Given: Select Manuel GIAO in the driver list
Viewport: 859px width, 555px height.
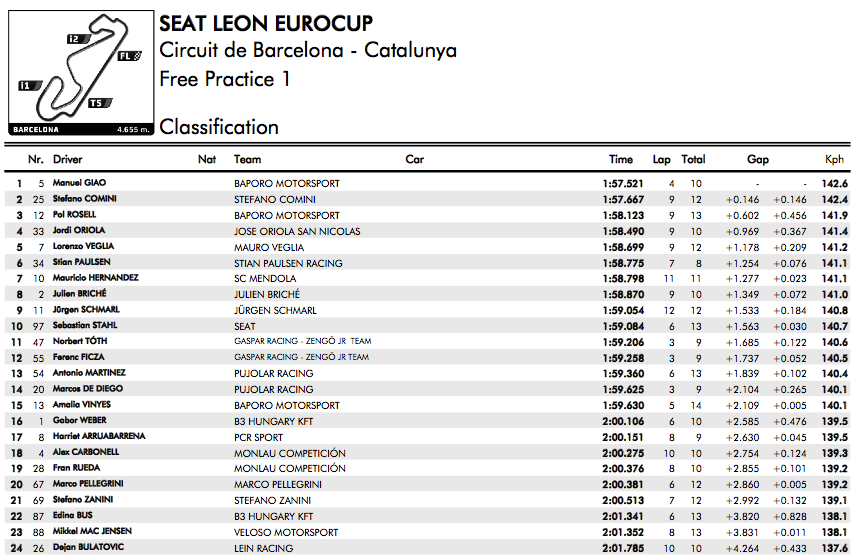Looking at the screenshot, I should (79, 183).
